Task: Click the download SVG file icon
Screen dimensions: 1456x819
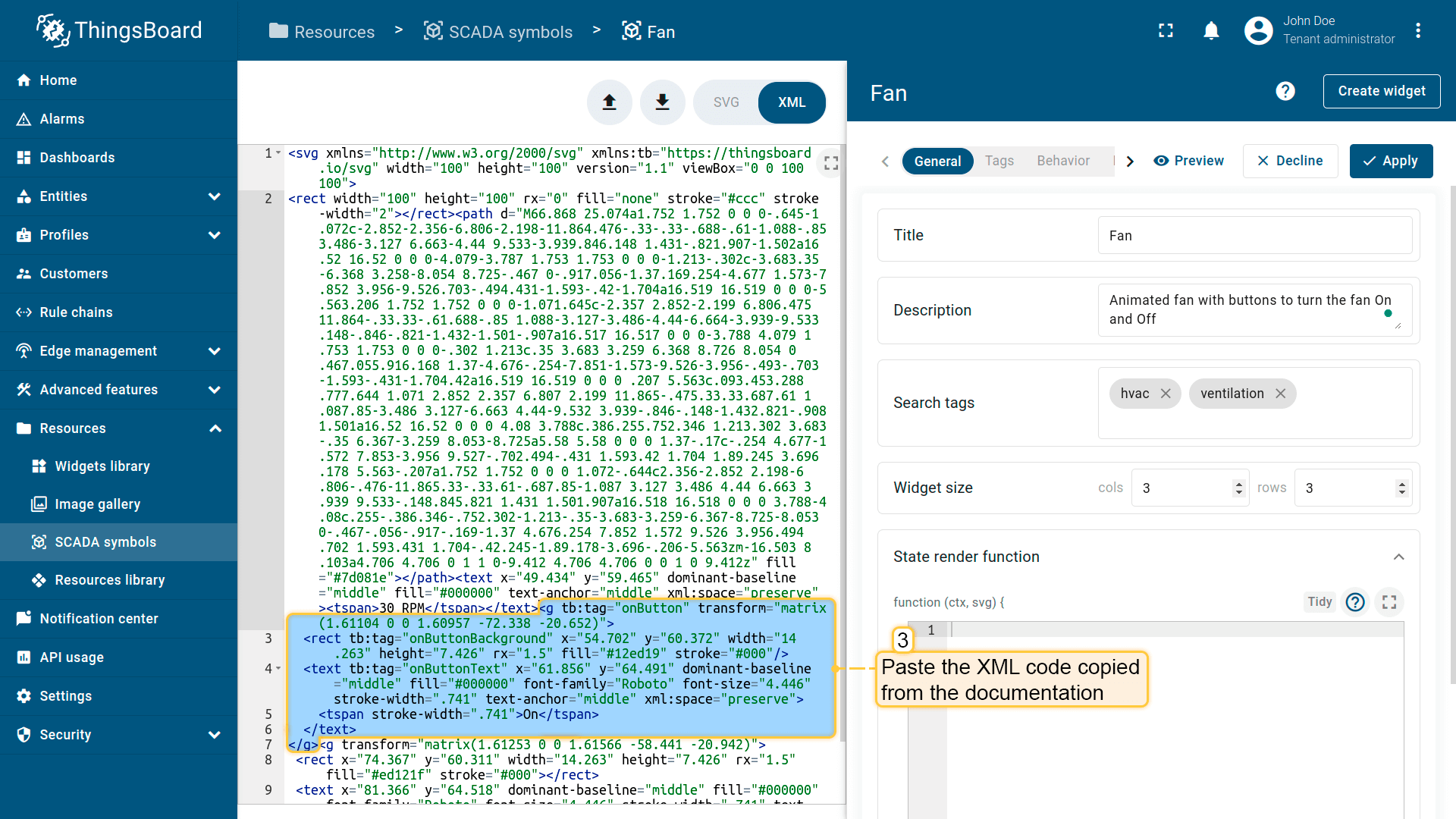Action: 662,102
